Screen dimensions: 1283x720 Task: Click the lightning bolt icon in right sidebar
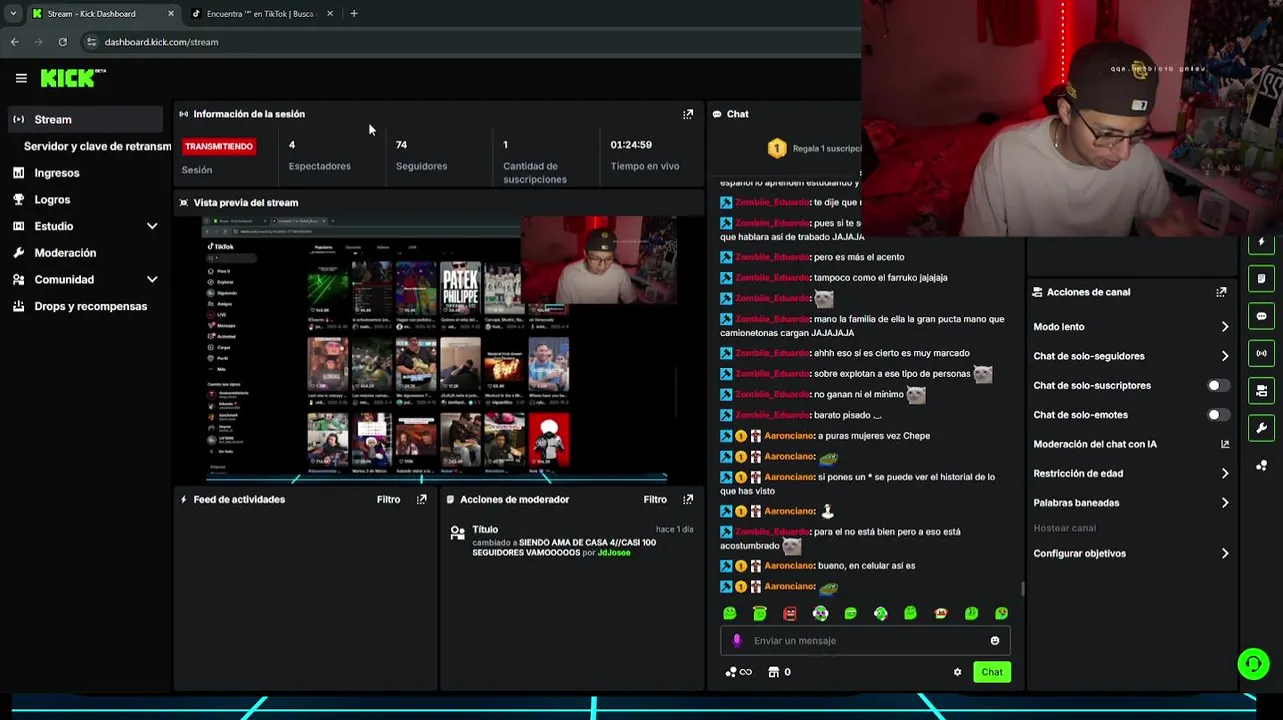tap(1261, 242)
